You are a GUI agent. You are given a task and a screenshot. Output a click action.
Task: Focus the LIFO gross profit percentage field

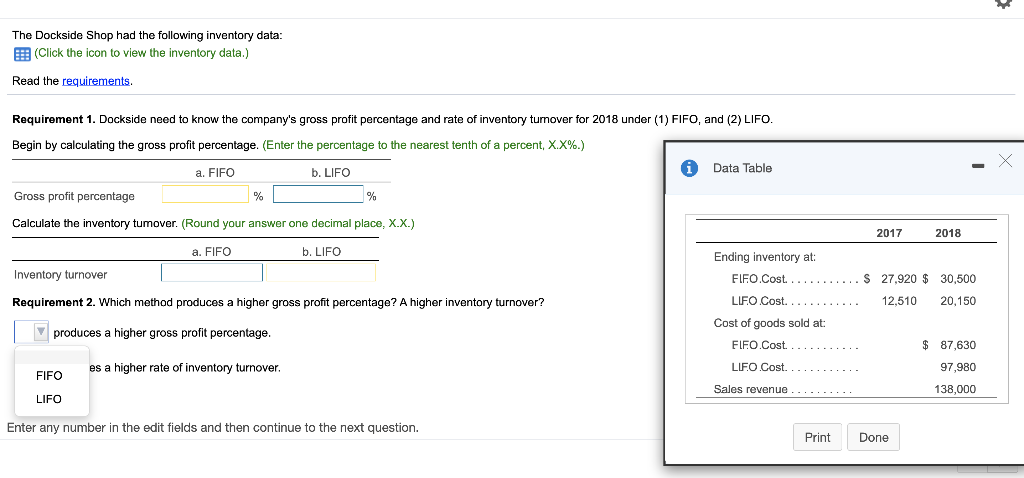point(319,195)
